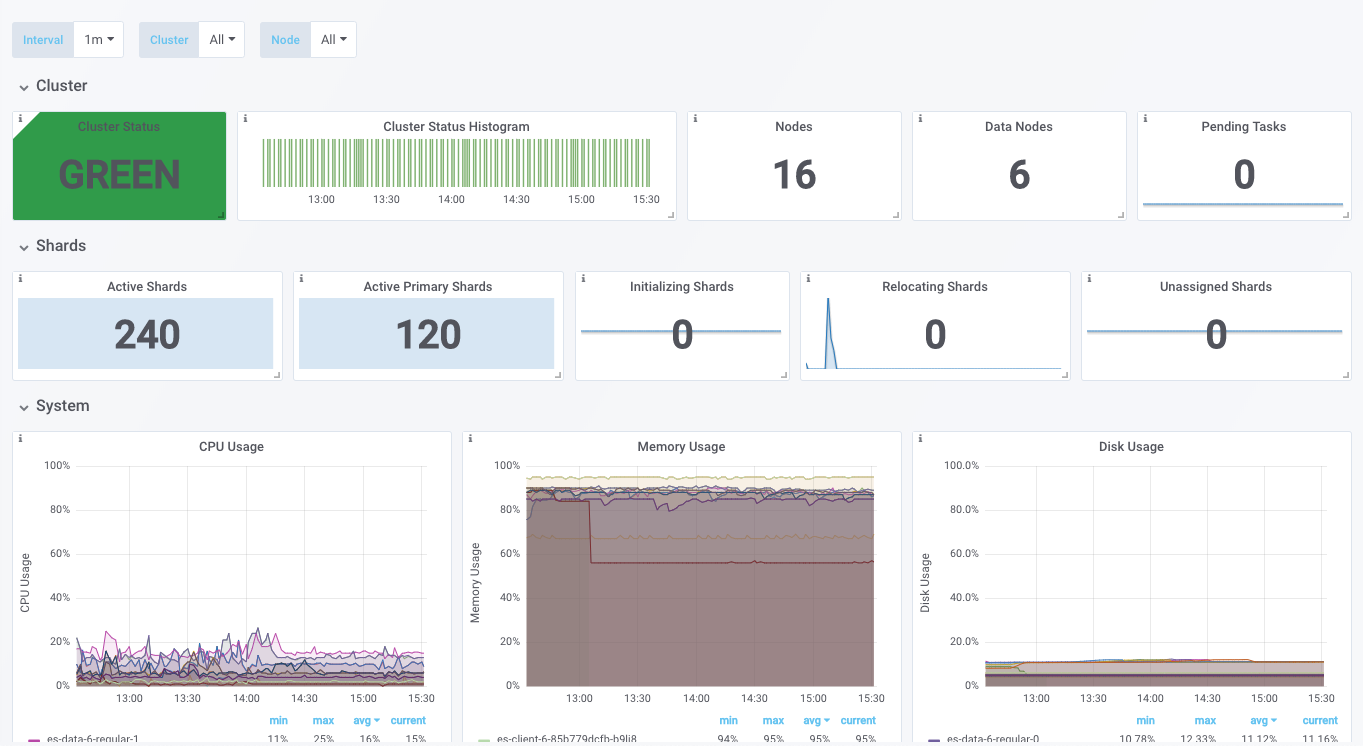Open the Pending Tasks panel title menu

1244,127
